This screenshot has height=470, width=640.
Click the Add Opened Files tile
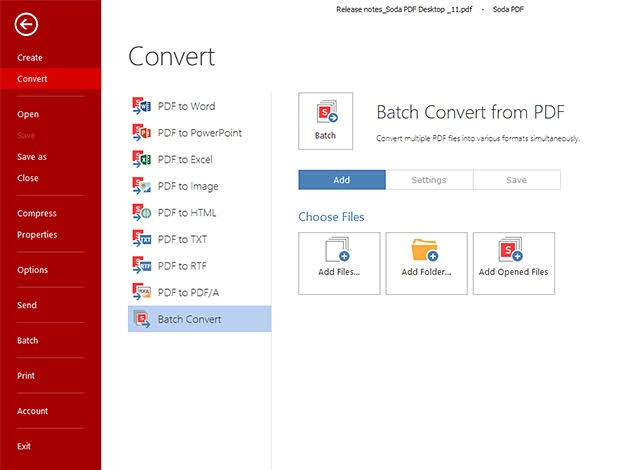514,264
